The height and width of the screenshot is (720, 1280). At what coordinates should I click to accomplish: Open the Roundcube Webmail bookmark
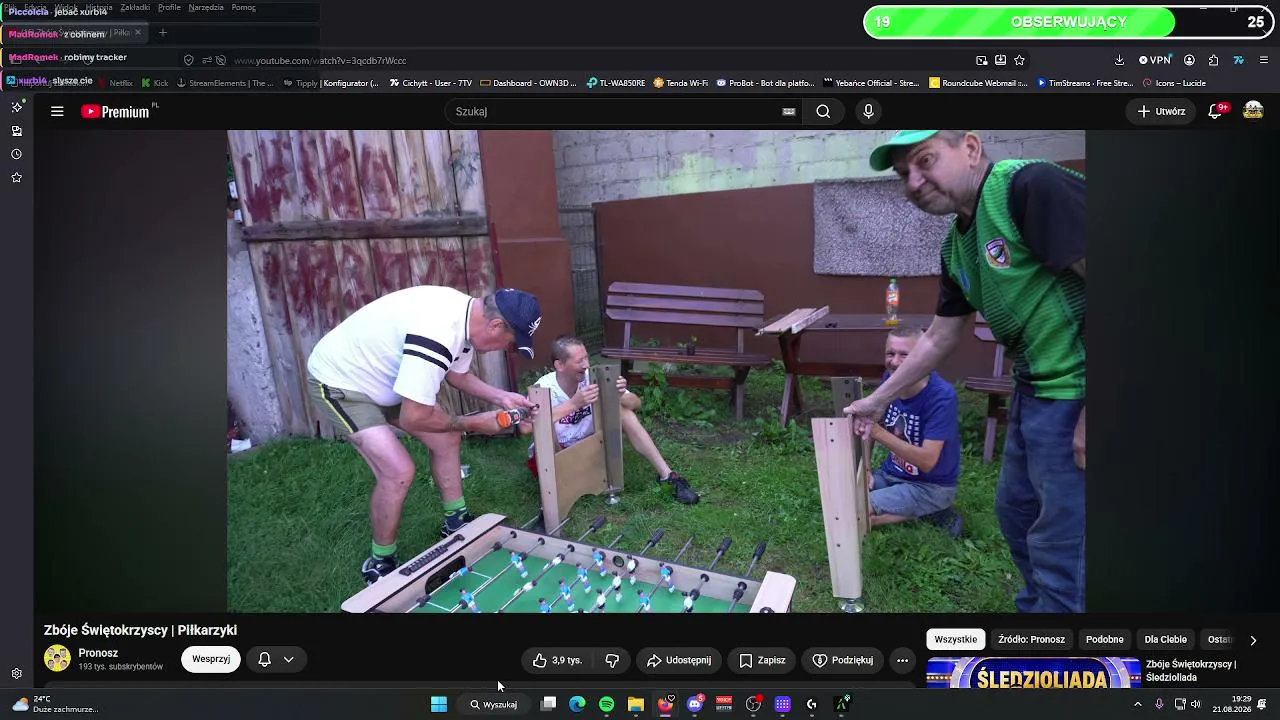click(x=979, y=83)
